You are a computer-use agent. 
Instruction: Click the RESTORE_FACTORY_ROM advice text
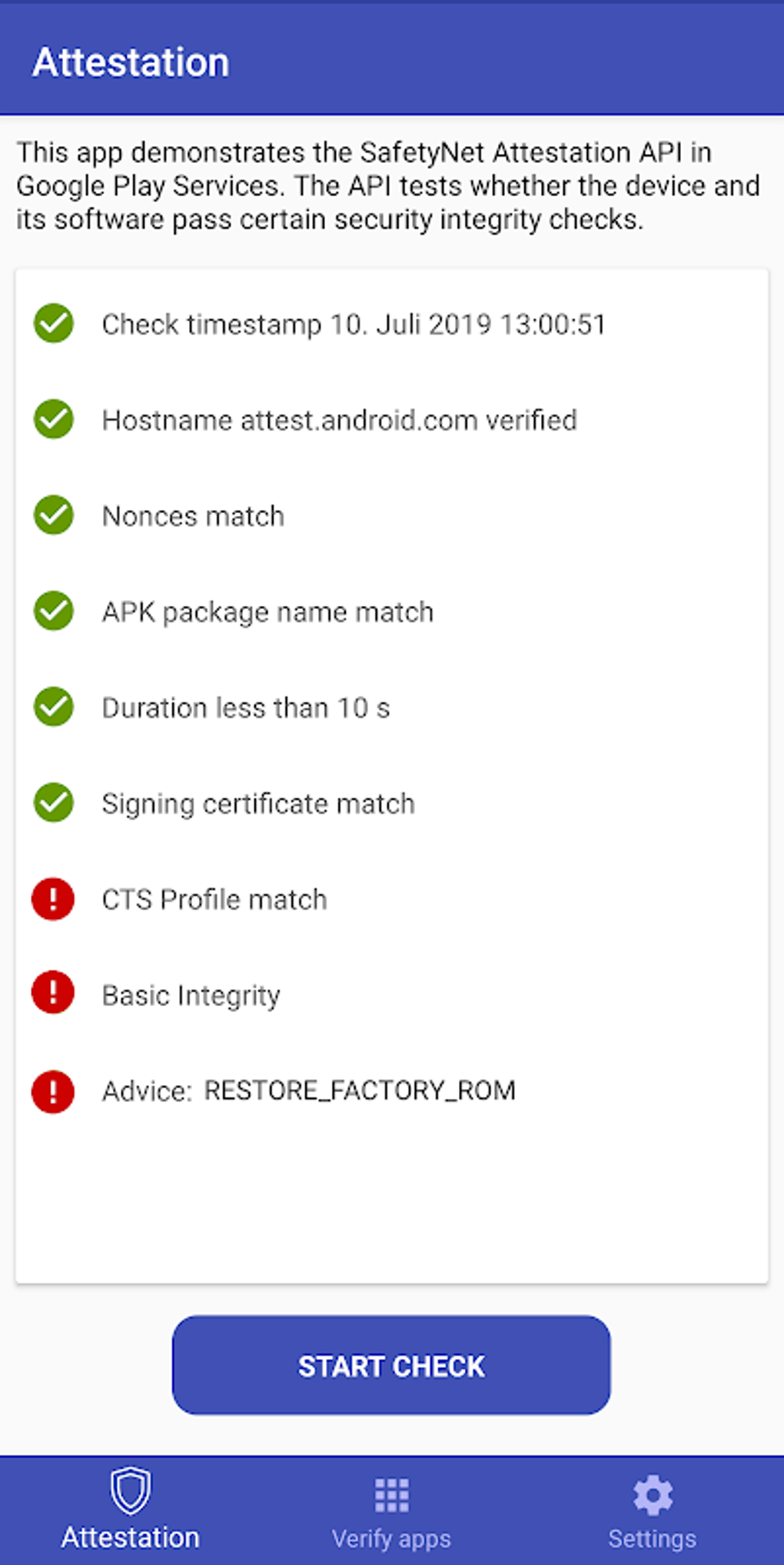360,1090
